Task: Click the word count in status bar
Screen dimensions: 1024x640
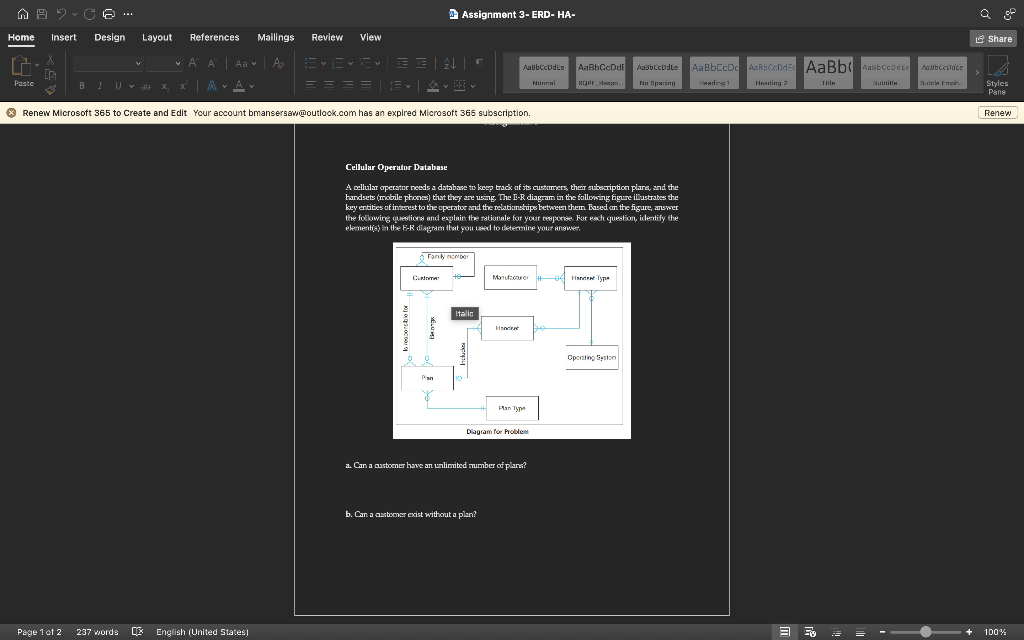Action: (x=96, y=632)
